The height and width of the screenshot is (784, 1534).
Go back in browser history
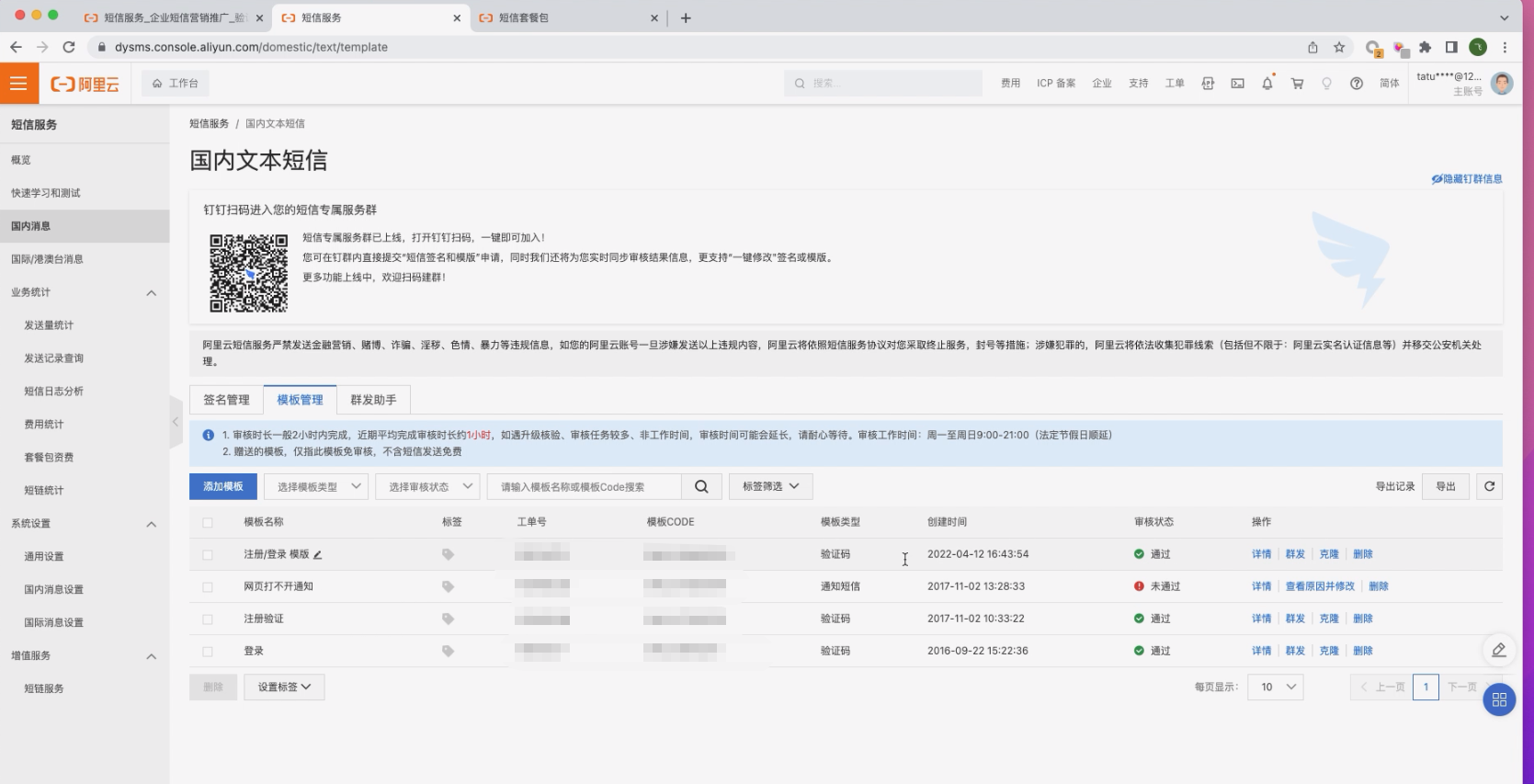point(16,47)
